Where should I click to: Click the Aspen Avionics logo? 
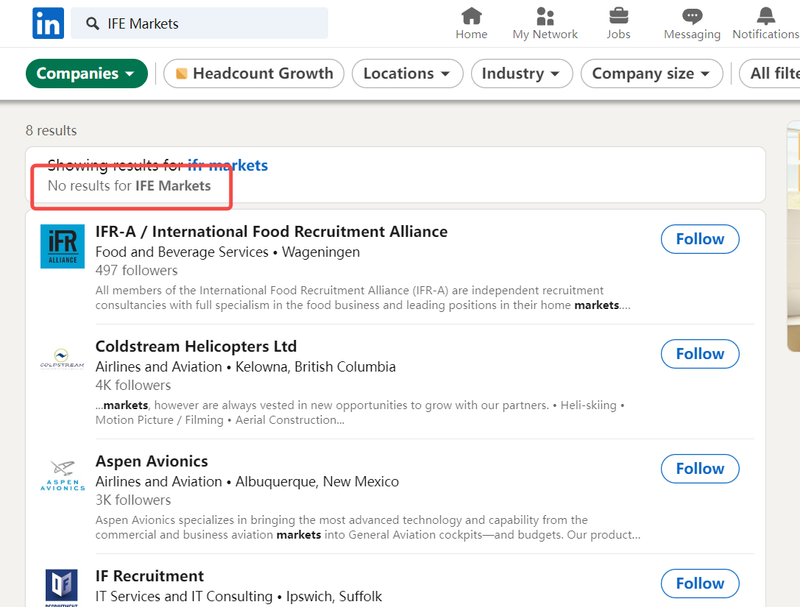(x=62, y=475)
